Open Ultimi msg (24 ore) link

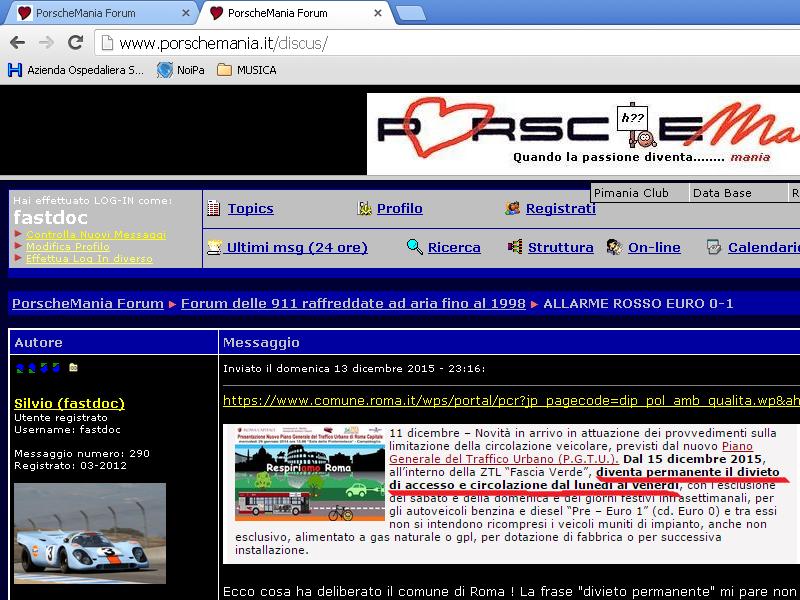(x=297, y=247)
